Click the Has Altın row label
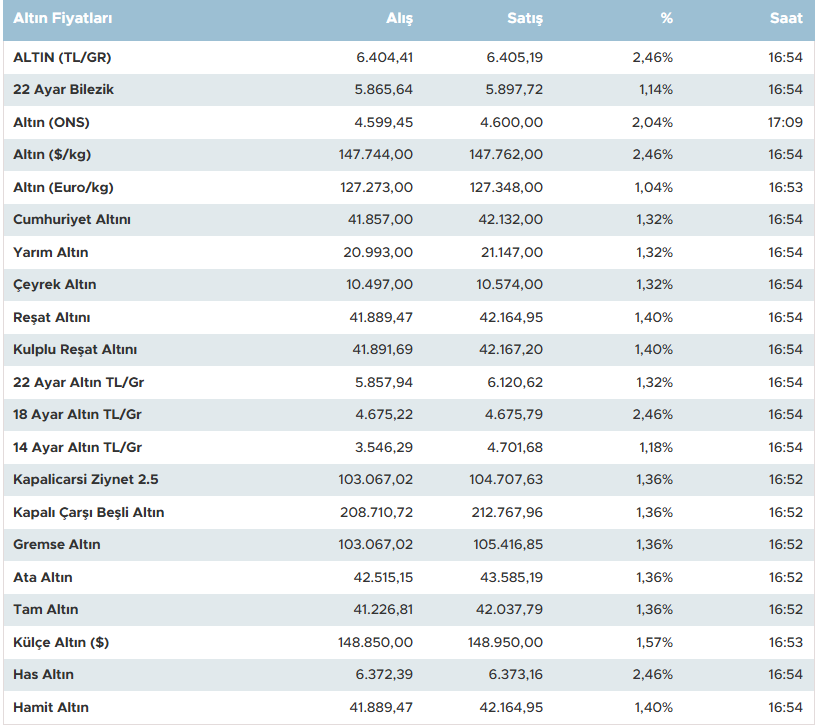 pyautogui.click(x=44, y=675)
